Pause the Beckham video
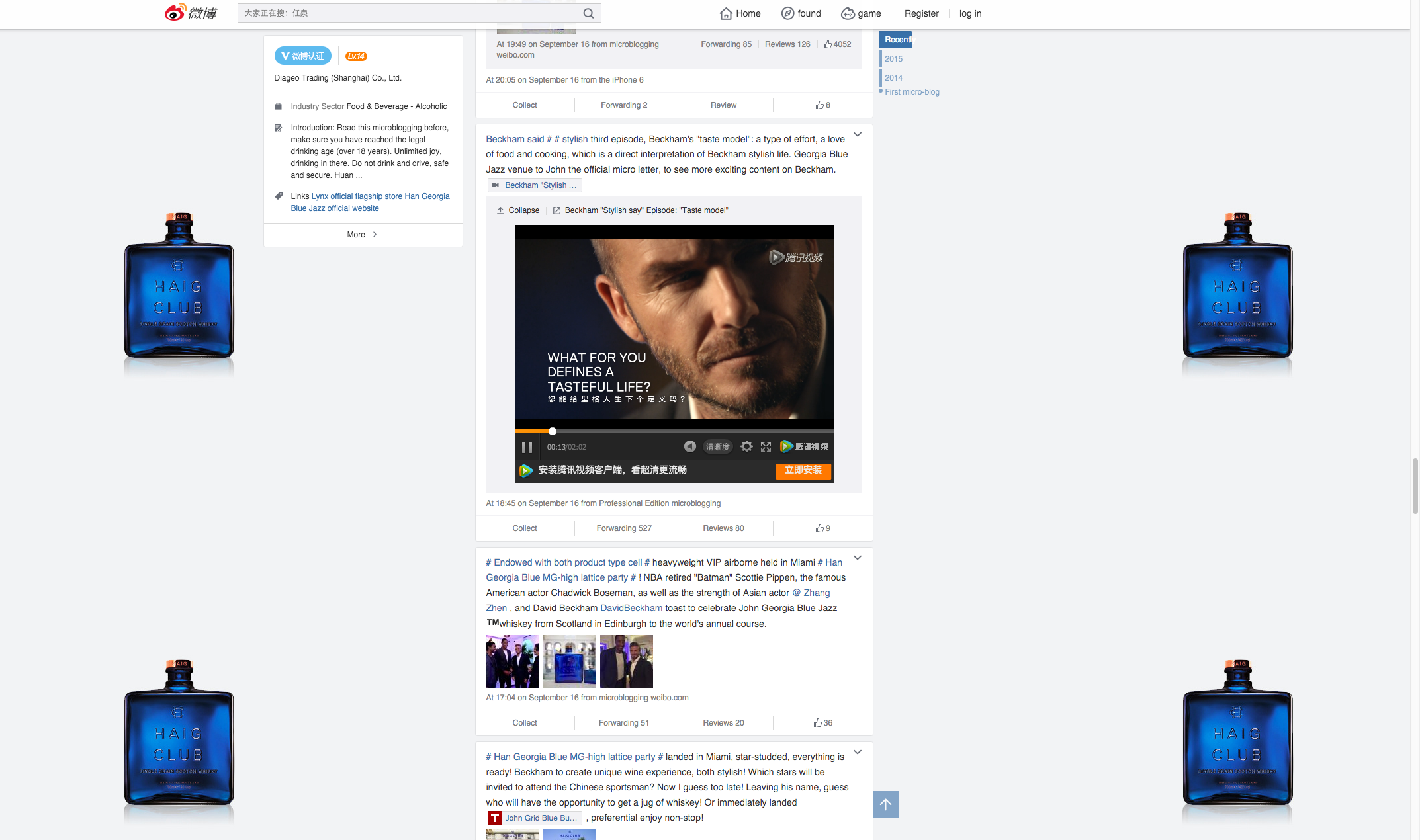This screenshot has width=1420, height=840. click(527, 447)
